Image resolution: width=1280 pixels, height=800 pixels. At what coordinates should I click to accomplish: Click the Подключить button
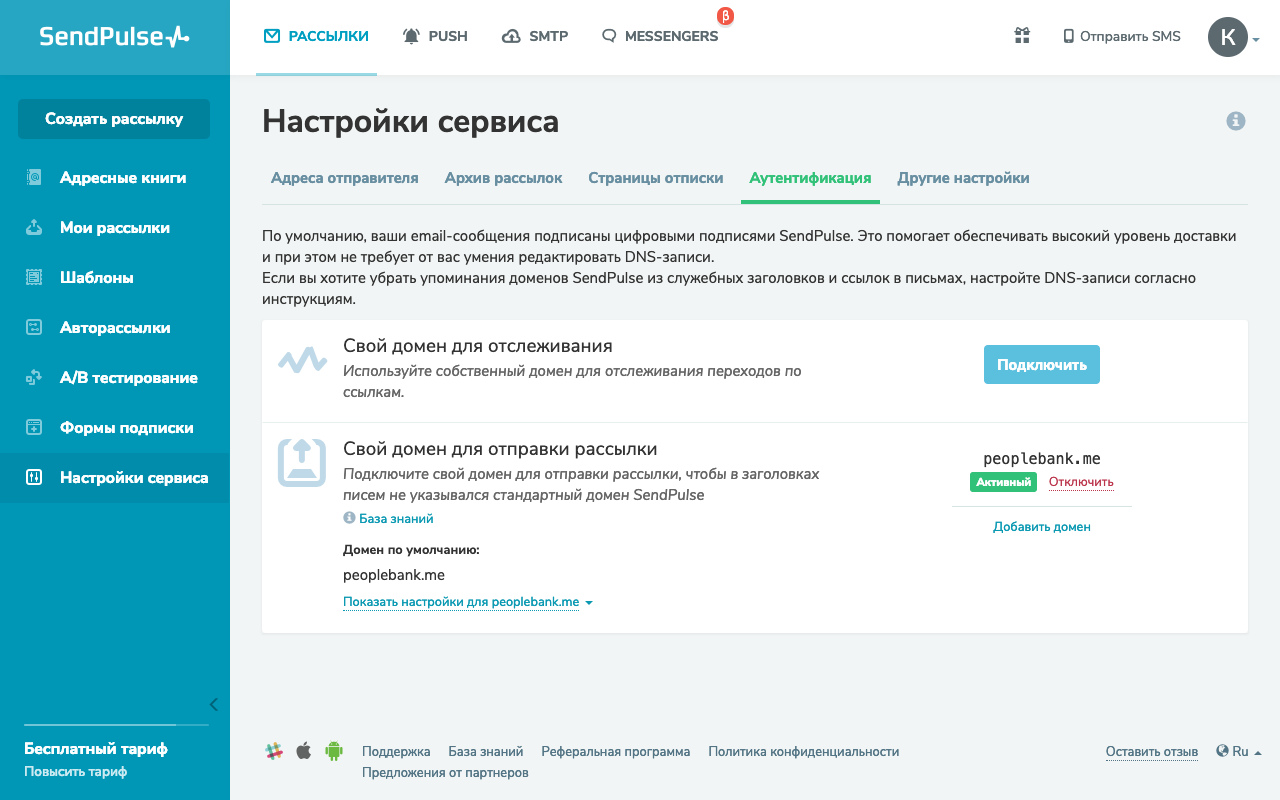coord(1041,365)
